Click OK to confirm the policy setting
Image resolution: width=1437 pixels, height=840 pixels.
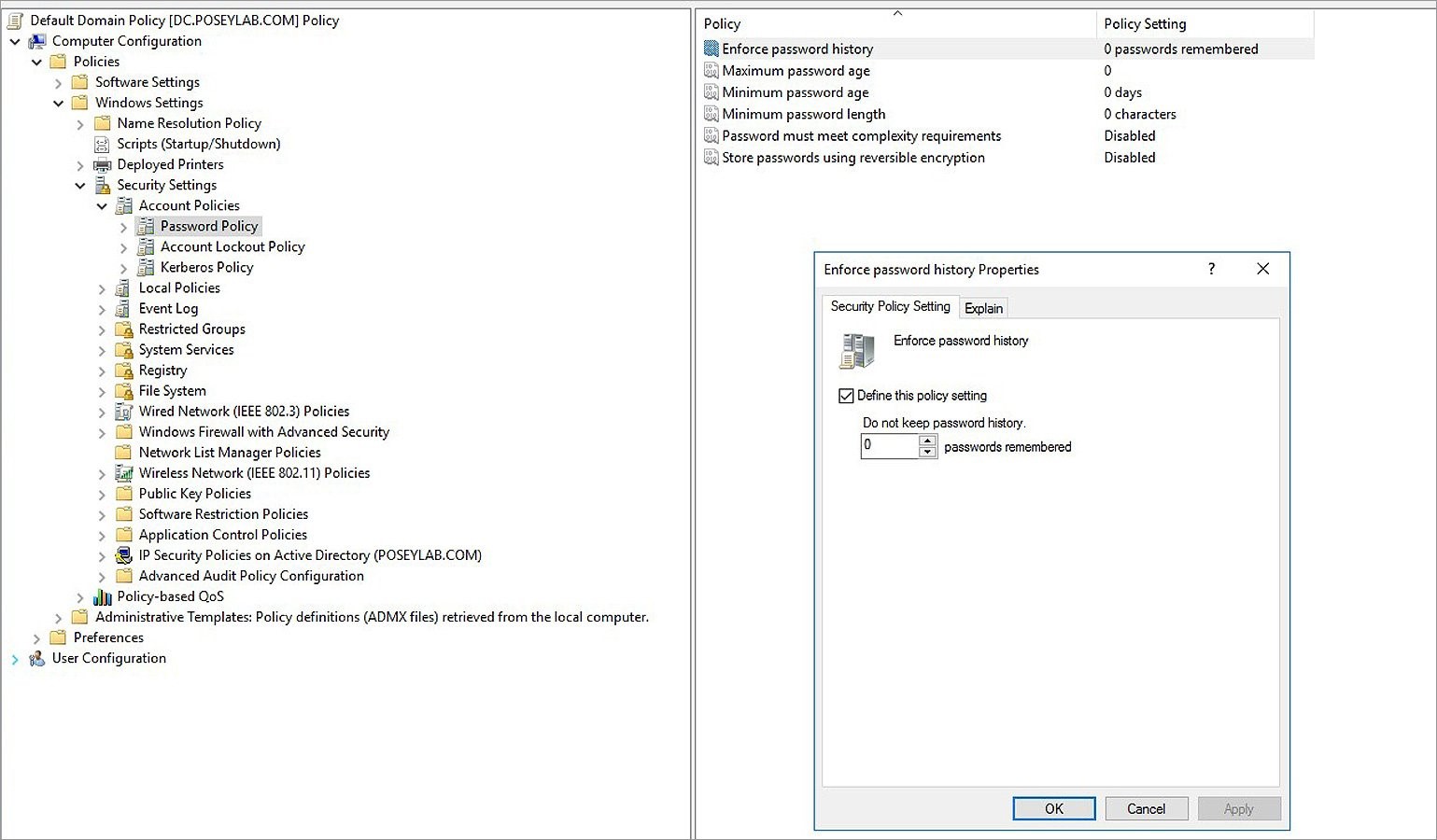pyautogui.click(x=1053, y=808)
